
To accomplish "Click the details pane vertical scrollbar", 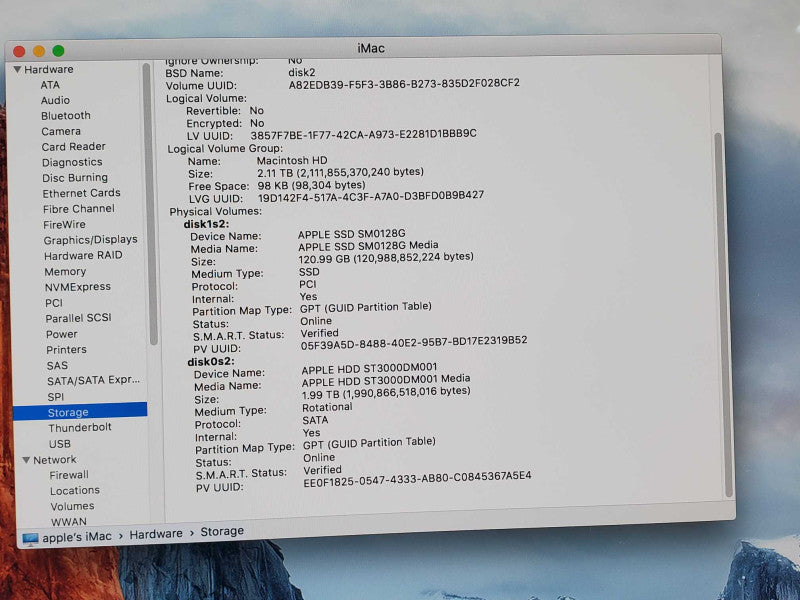I will click(x=723, y=314).
